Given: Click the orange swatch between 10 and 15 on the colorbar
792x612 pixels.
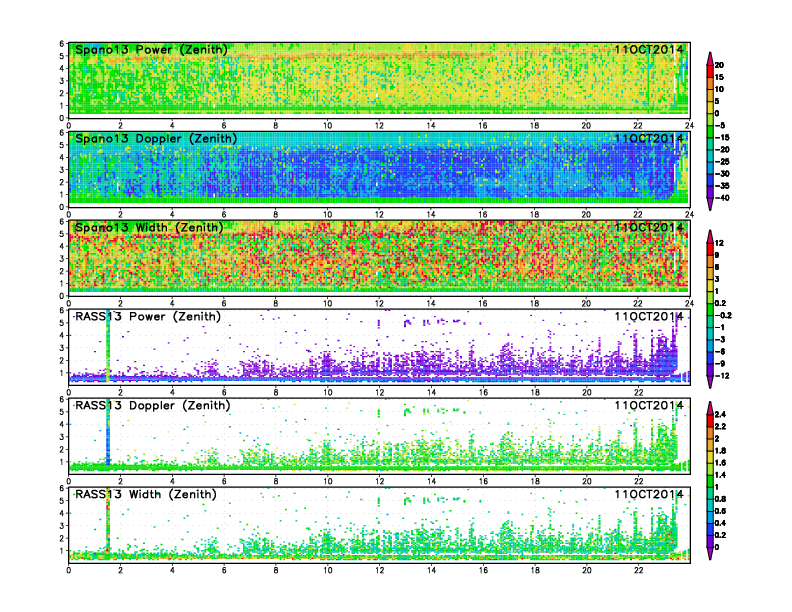Looking at the screenshot, I should coord(710,83).
